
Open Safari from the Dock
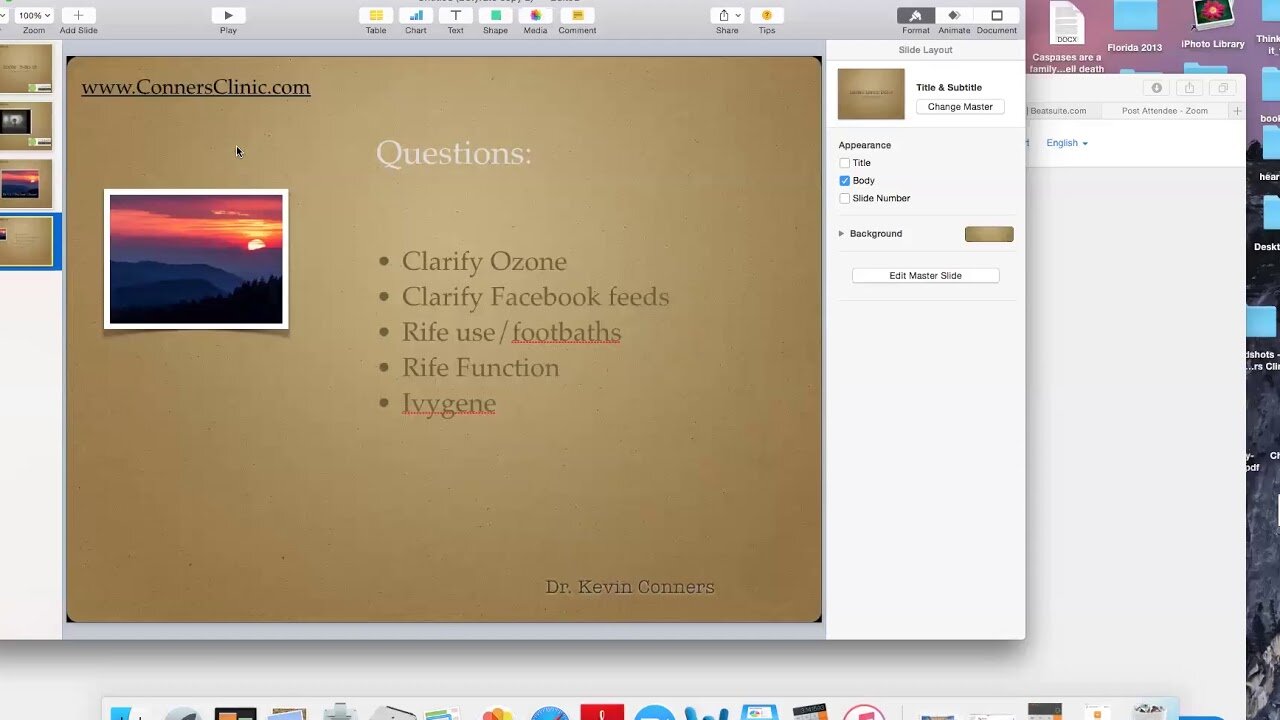549,713
